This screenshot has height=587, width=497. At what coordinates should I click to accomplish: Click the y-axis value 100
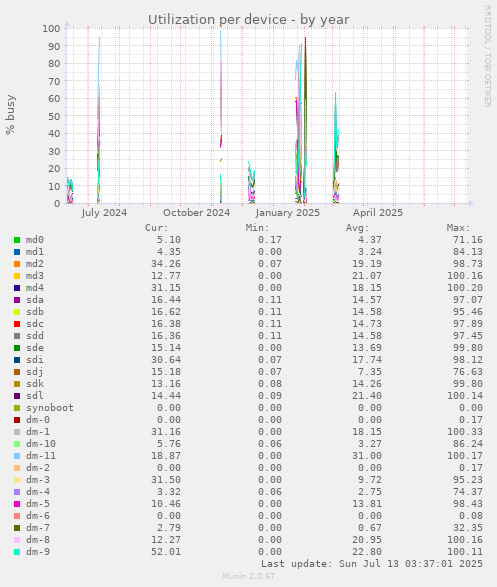[51, 28]
